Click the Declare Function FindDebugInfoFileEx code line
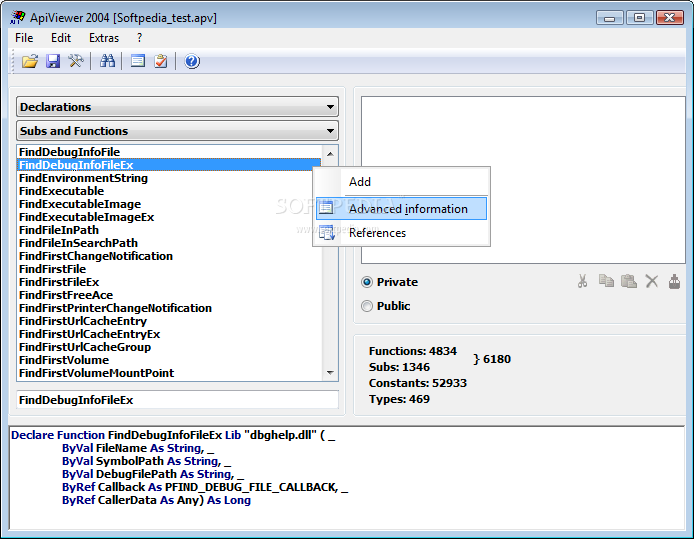The image size is (694, 539). pos(173,435)
